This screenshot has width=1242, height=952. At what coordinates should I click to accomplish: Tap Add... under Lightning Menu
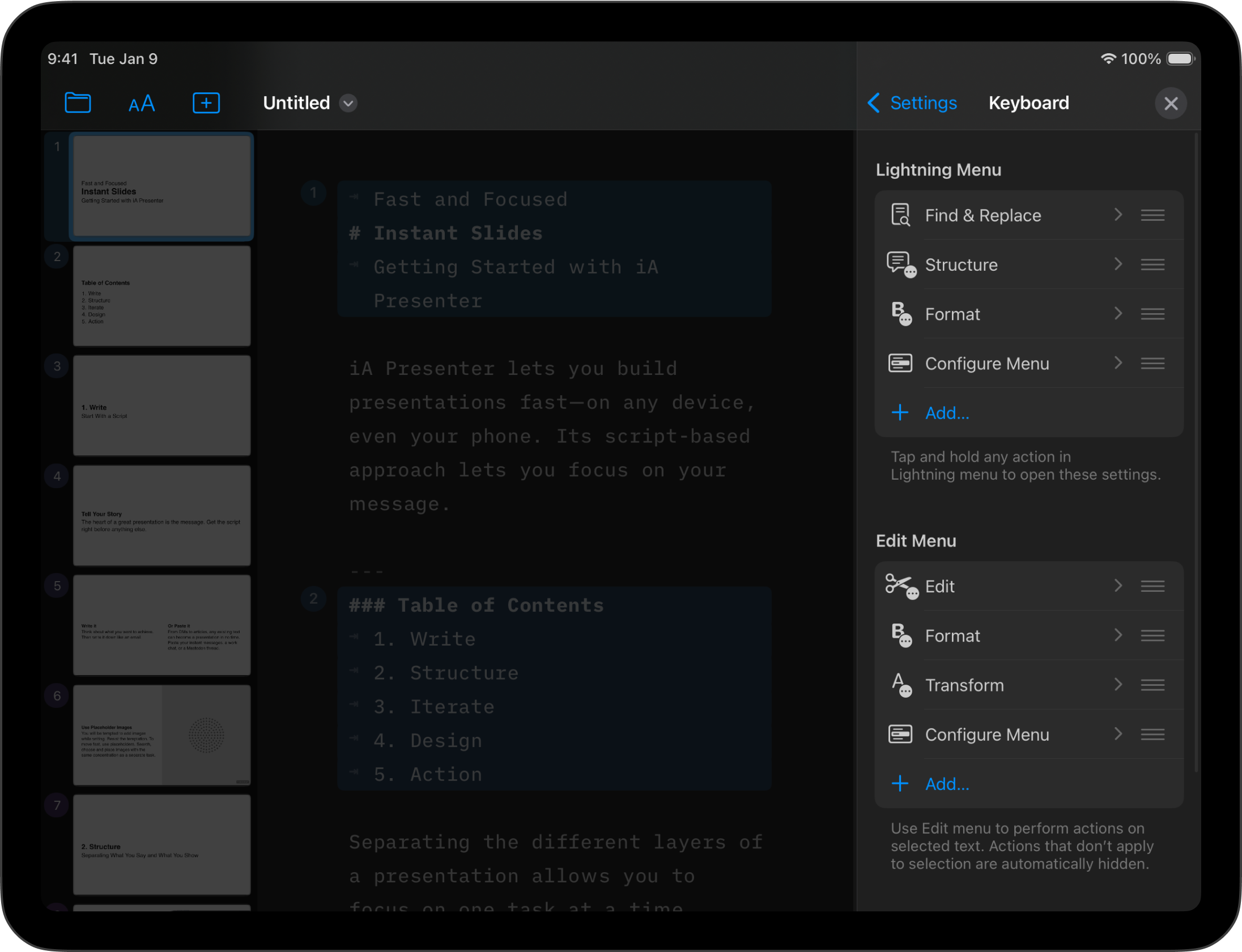[x=946, y=413]
